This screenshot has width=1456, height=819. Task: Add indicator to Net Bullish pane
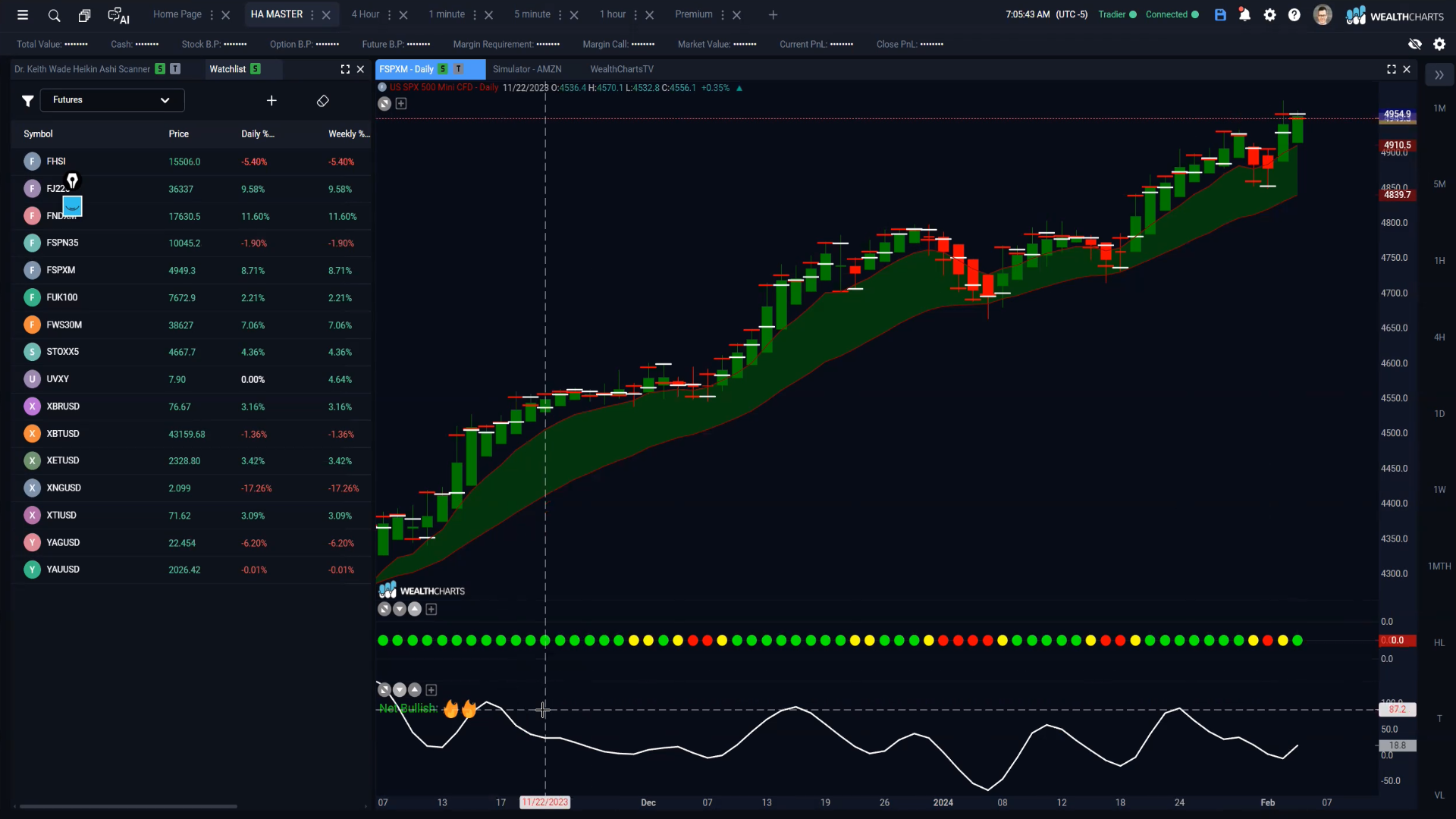431,690
